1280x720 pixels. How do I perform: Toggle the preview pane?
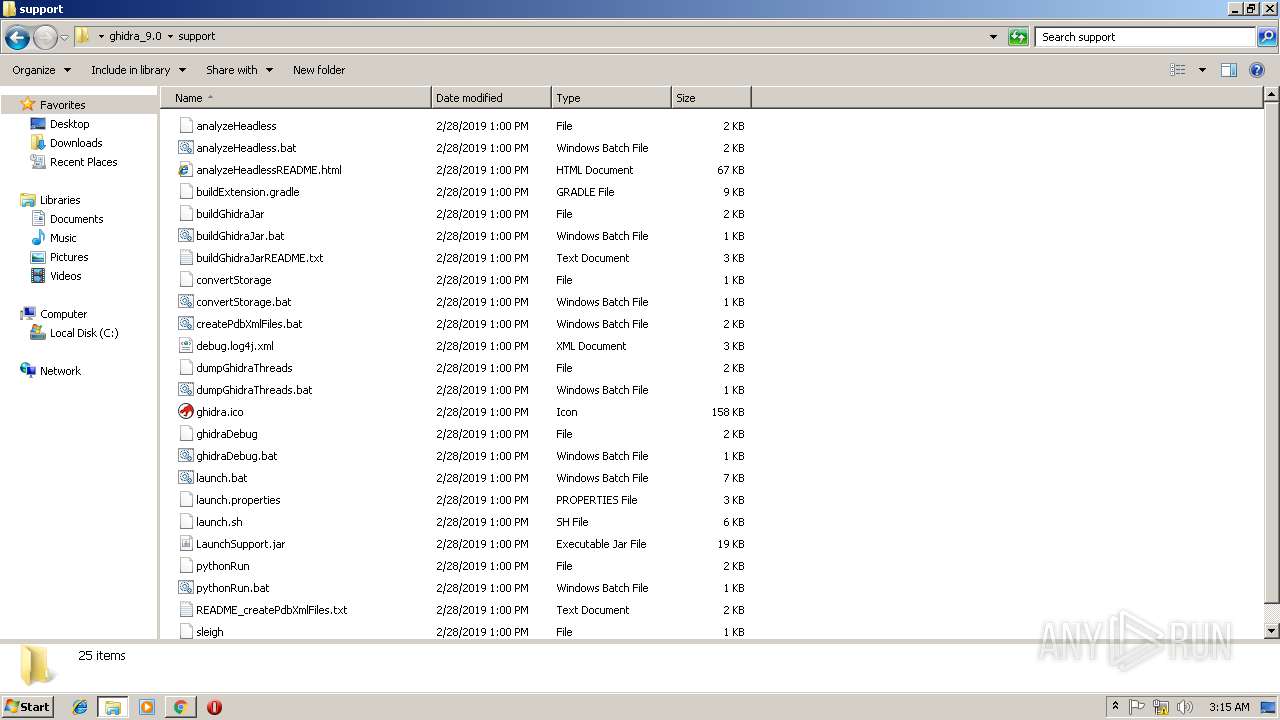[x=1229, y=70]
